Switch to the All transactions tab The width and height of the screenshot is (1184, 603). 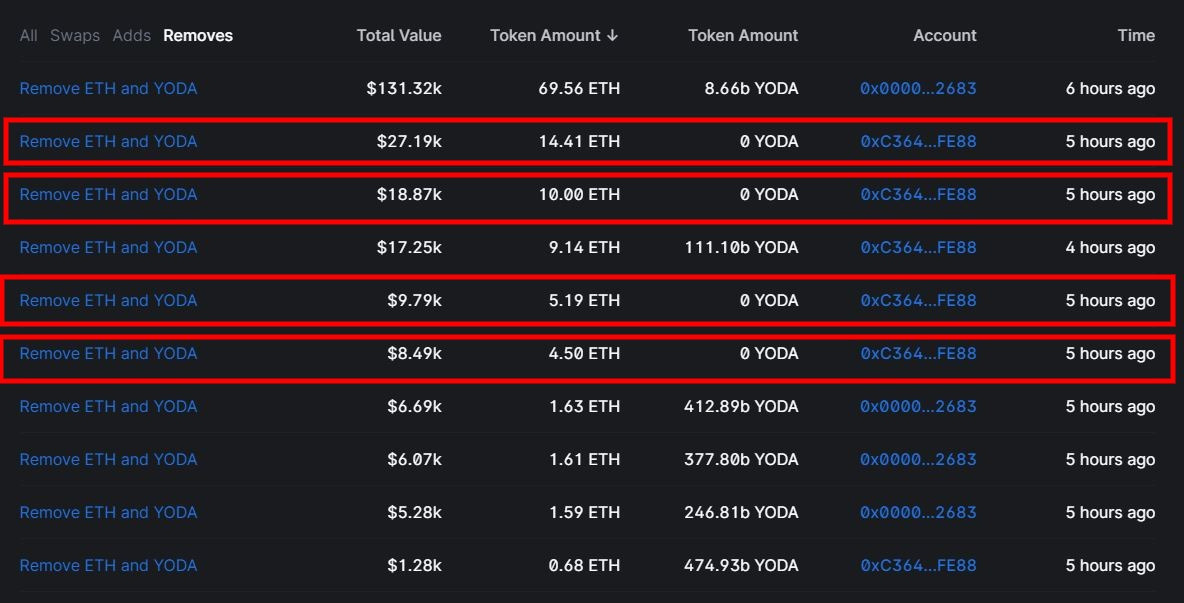[28, 36]
